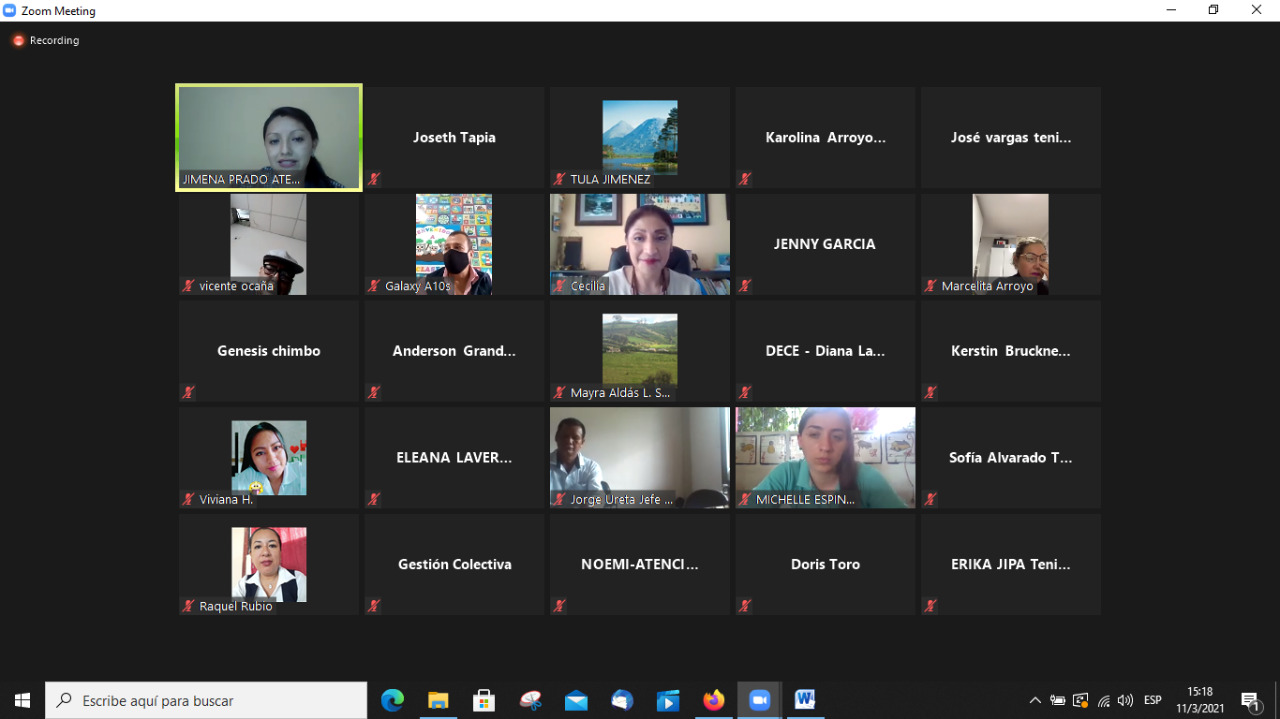Click the Zoom icon in taskbar

[760, 701]
